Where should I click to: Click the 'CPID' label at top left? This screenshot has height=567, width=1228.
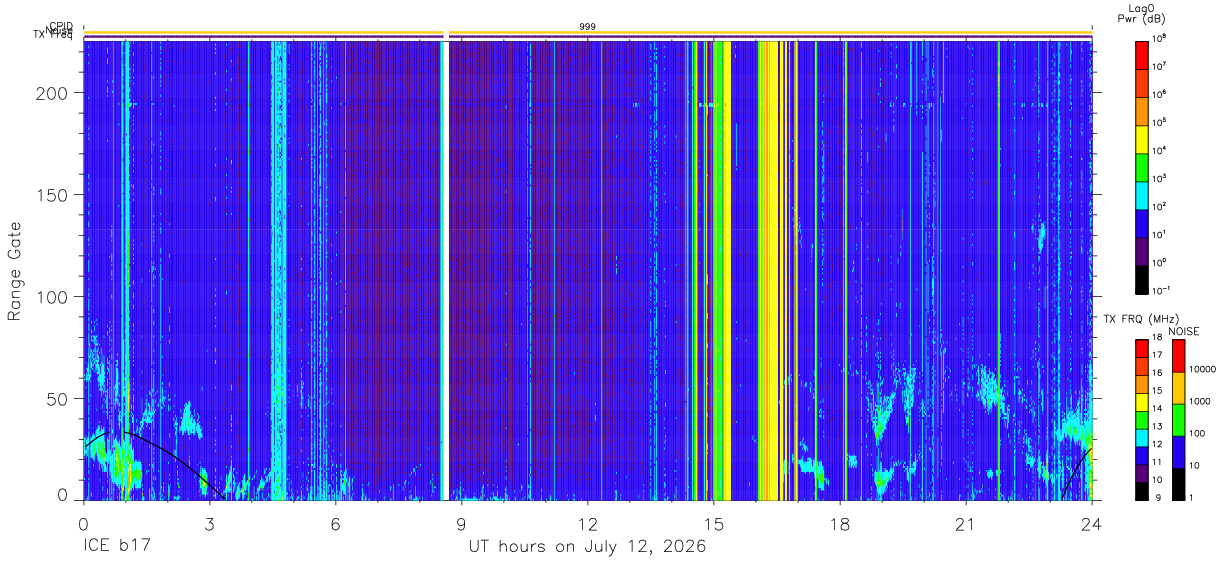[61, 27]
